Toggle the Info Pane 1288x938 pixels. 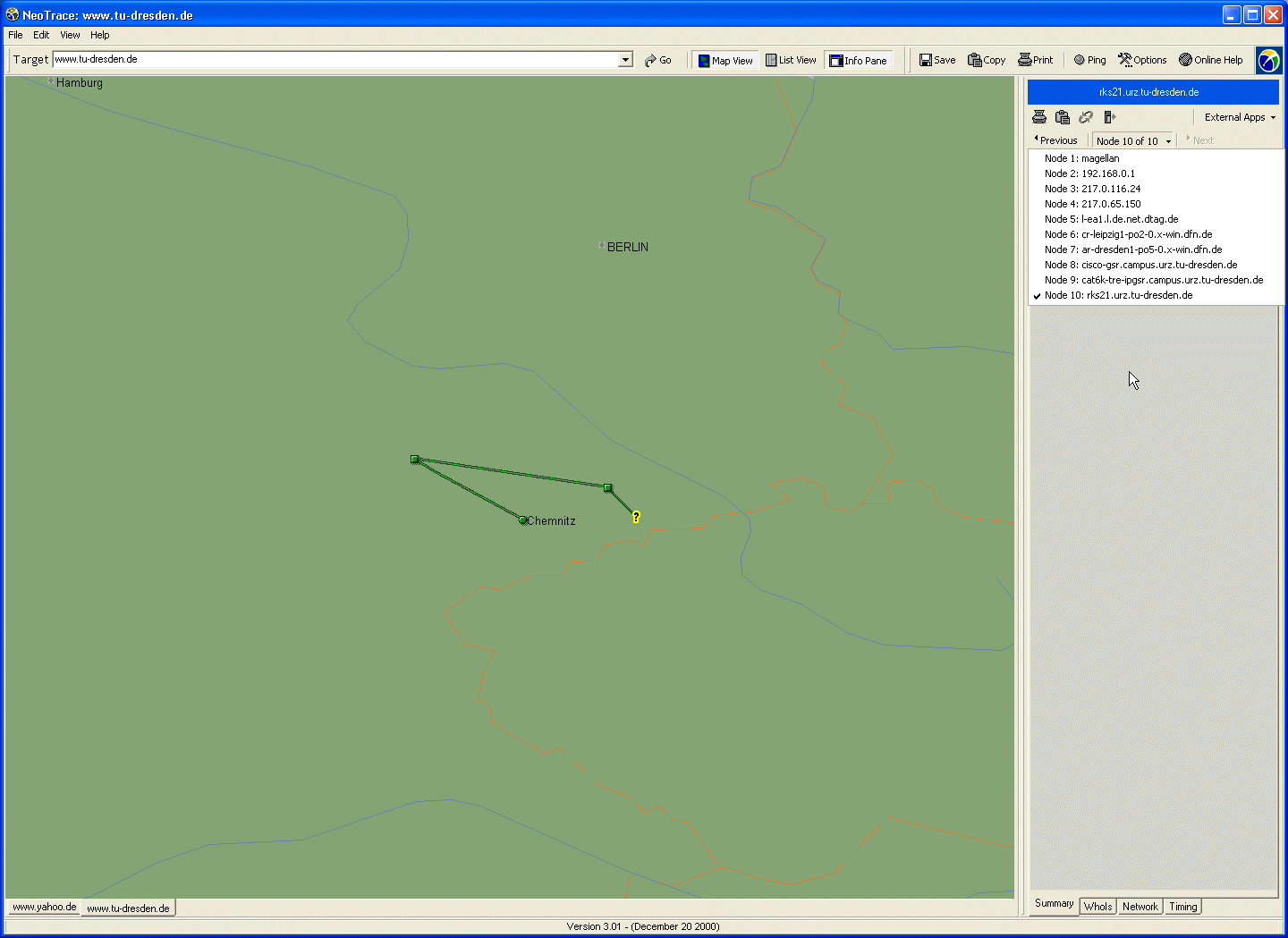click(859, 60)
